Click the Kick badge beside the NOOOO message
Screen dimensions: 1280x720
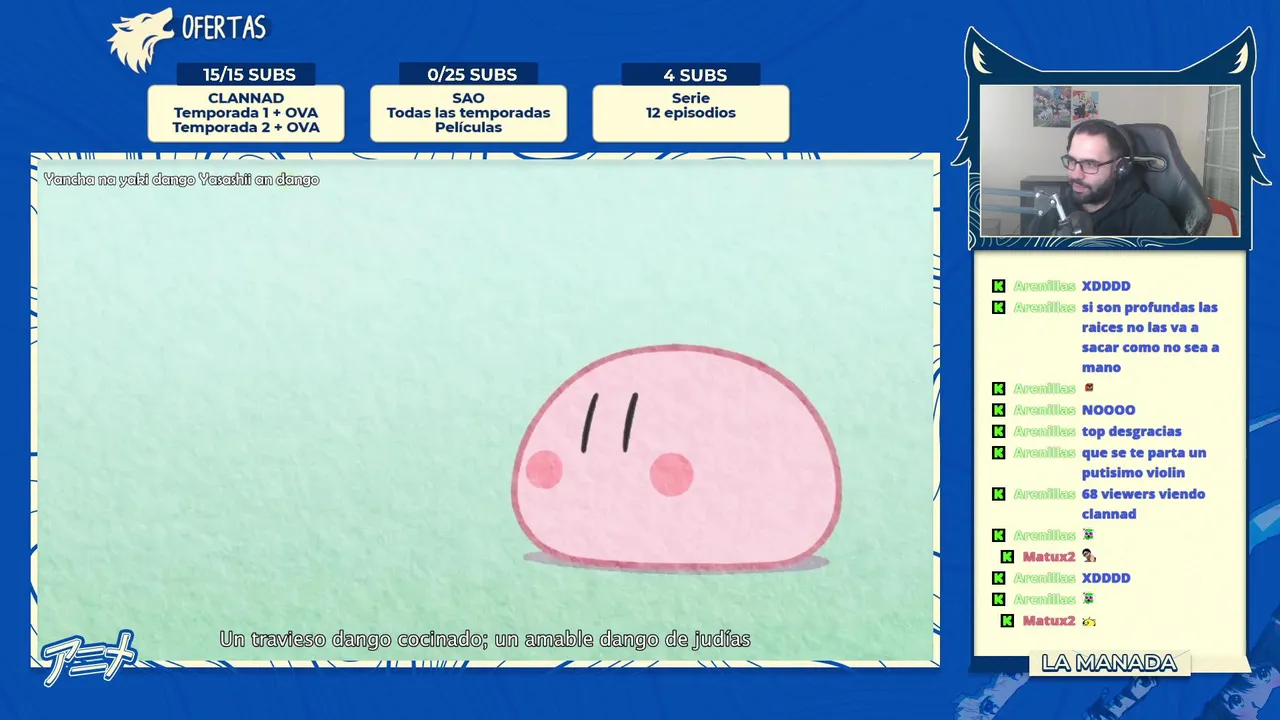[998, 410]
